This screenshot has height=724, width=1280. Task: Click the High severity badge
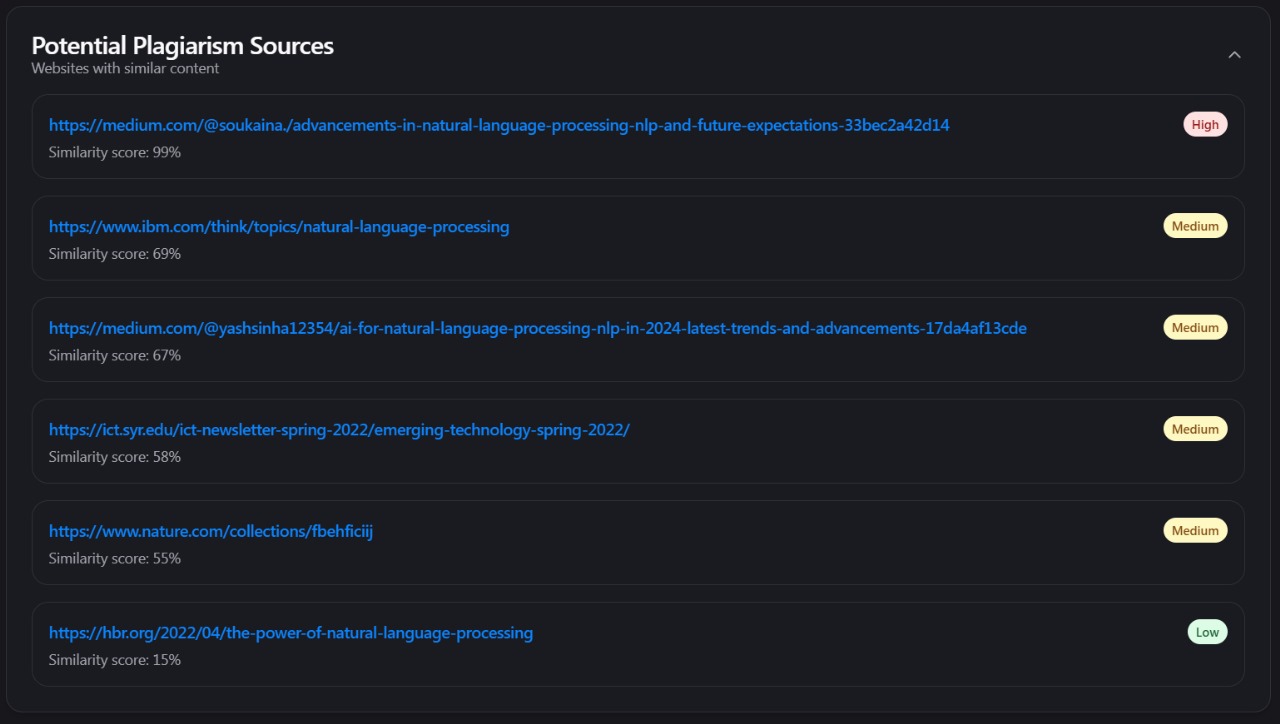pyautogui.click(x=1205, y=125)
